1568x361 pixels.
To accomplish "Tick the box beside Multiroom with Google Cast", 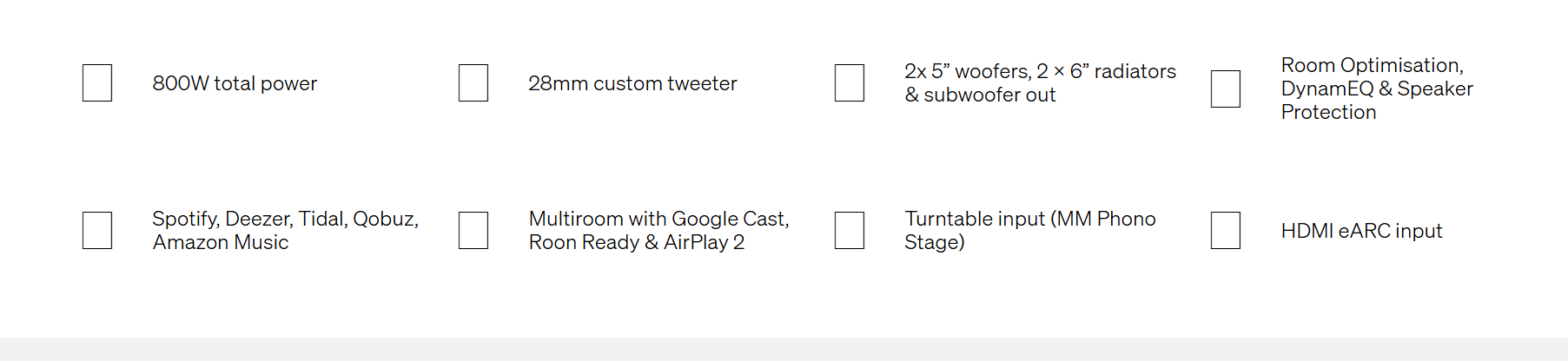I will [x=473, y=231].
